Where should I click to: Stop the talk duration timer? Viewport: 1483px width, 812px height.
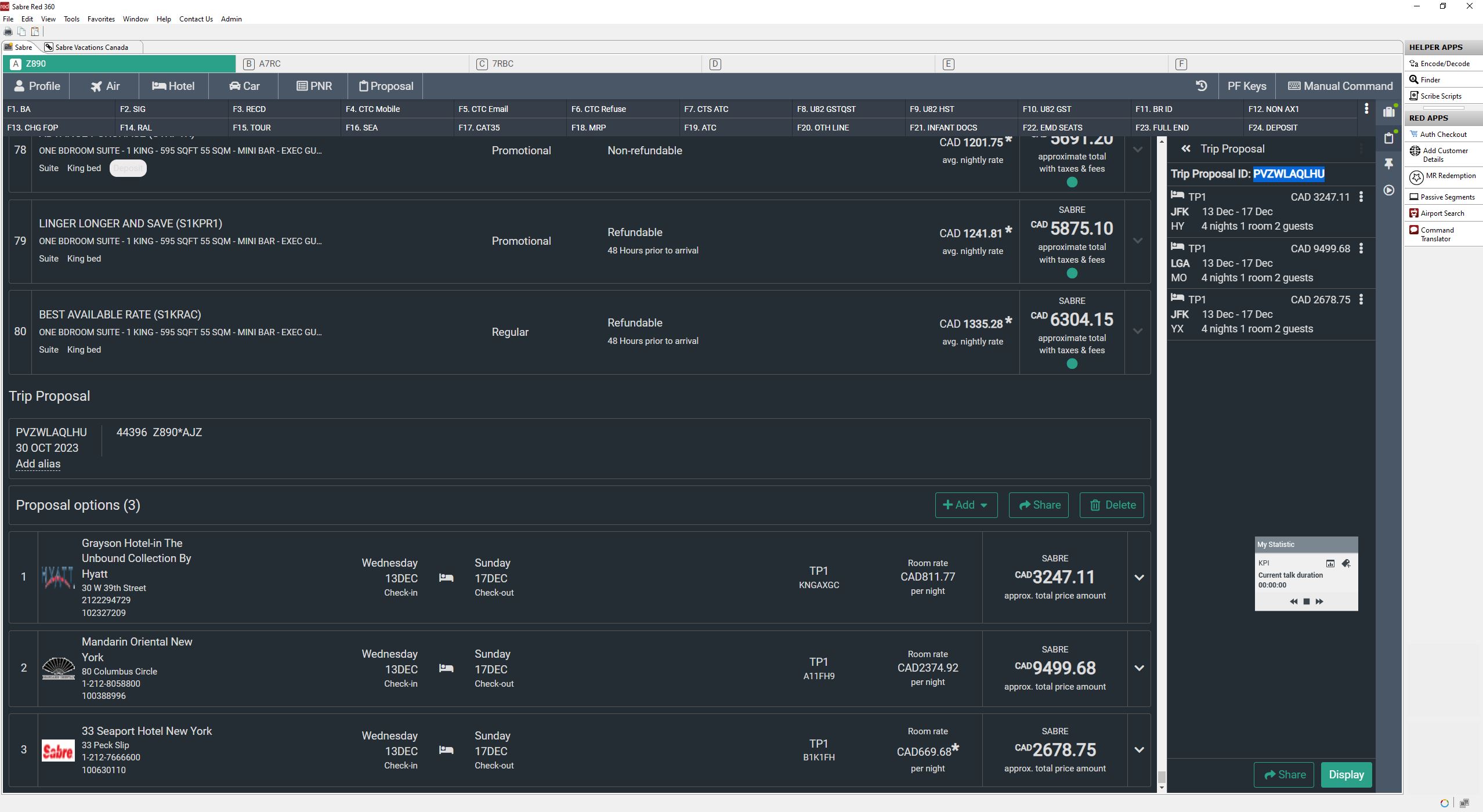tap(1307, 601)
